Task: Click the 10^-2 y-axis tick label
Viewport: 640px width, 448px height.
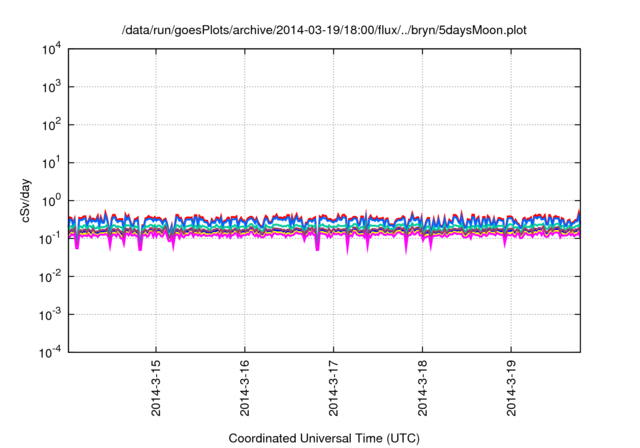Action: tap(49, 276)
